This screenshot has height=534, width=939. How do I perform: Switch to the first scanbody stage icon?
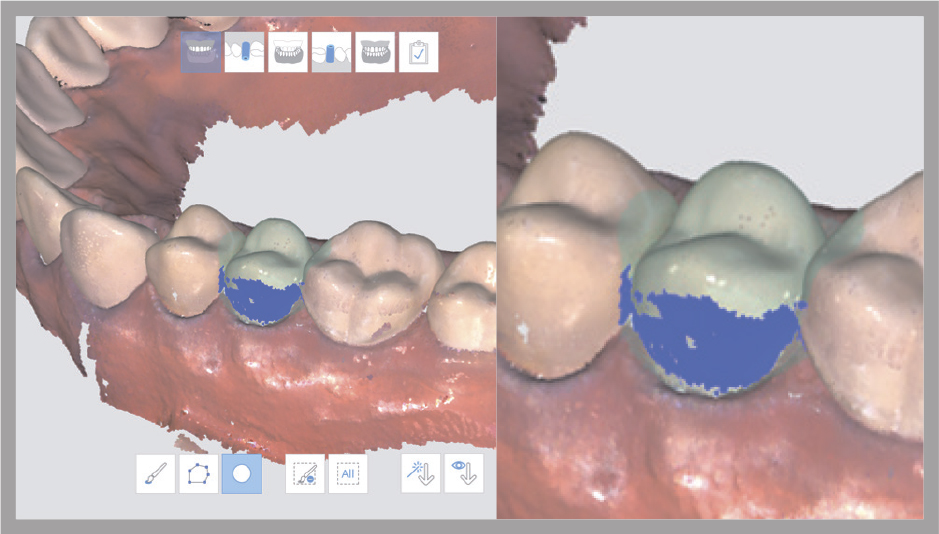[244, 52]
